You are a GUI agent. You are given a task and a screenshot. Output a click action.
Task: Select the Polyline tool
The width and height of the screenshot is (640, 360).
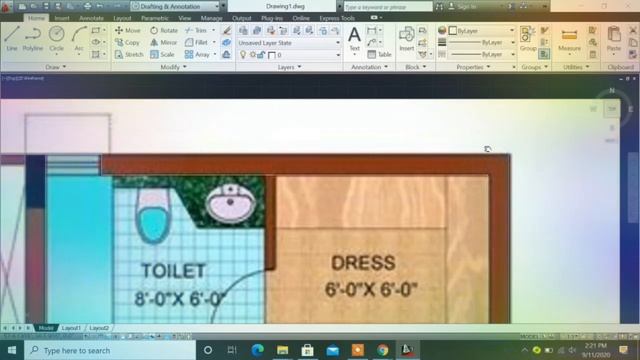(x=33, y=38)
